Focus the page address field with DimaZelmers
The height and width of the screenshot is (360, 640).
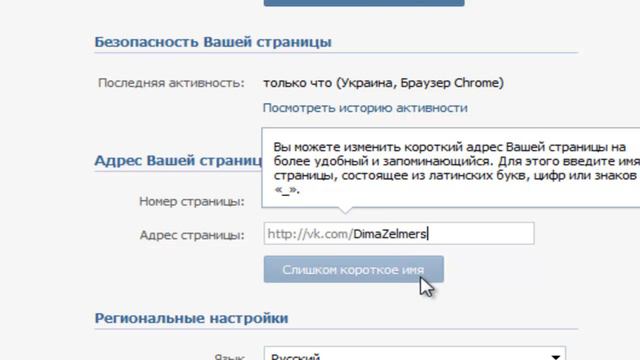point(399,233)
